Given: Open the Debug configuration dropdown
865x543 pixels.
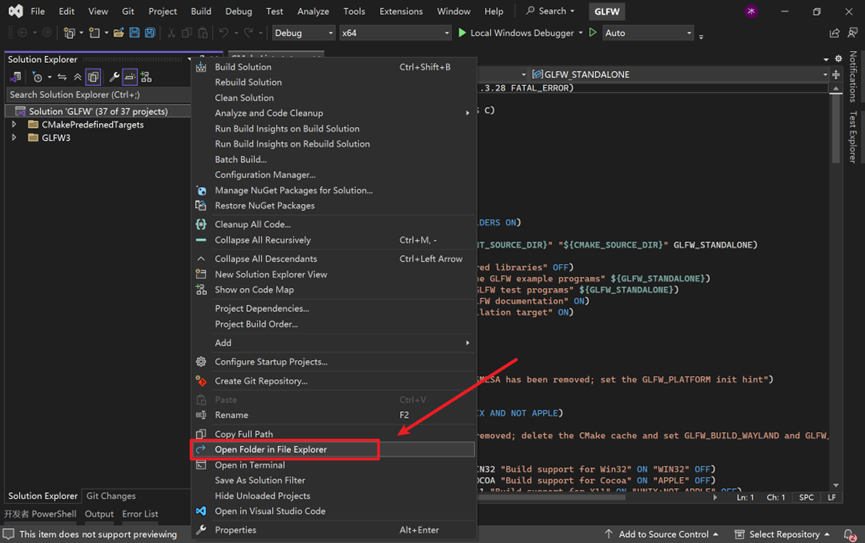Looking at the screenshot, I should coord(303,33).
